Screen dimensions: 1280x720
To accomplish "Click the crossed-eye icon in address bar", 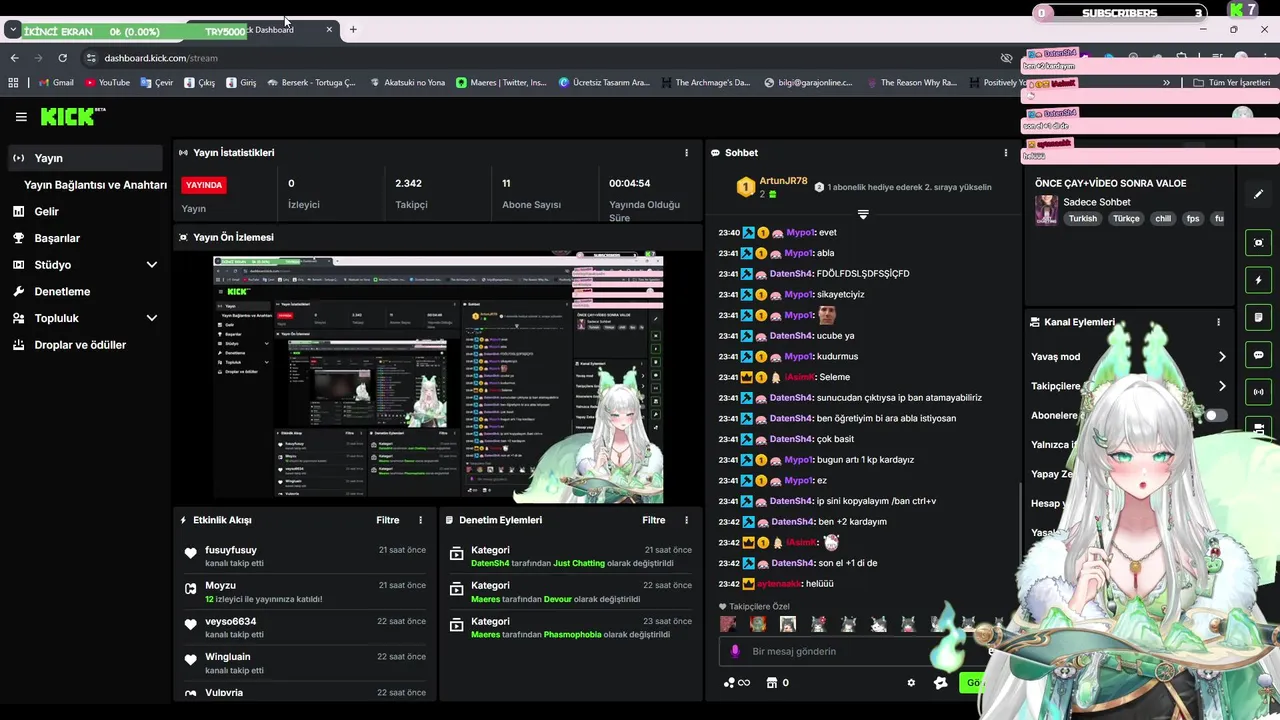I will coord(1006,58).
